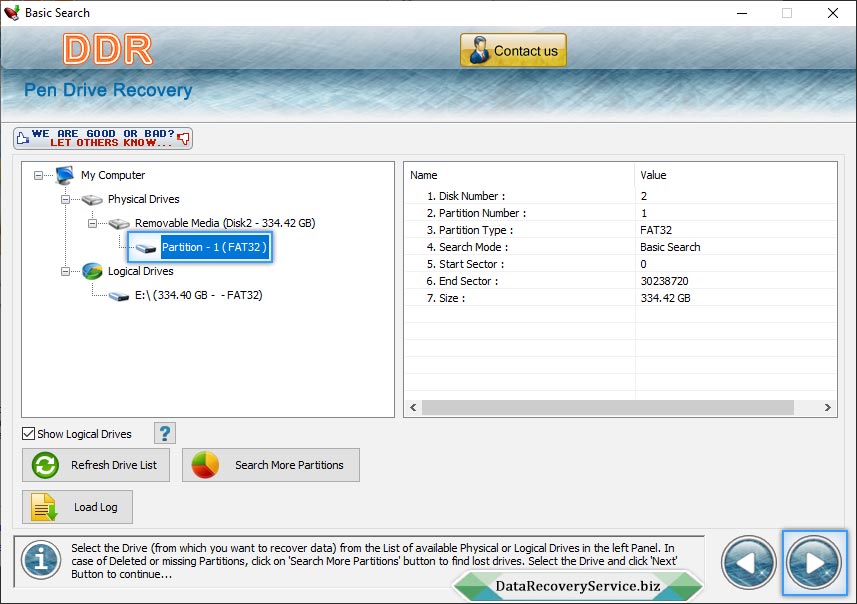Click the thumbs down icon in feedback banner

coord(184,138)
